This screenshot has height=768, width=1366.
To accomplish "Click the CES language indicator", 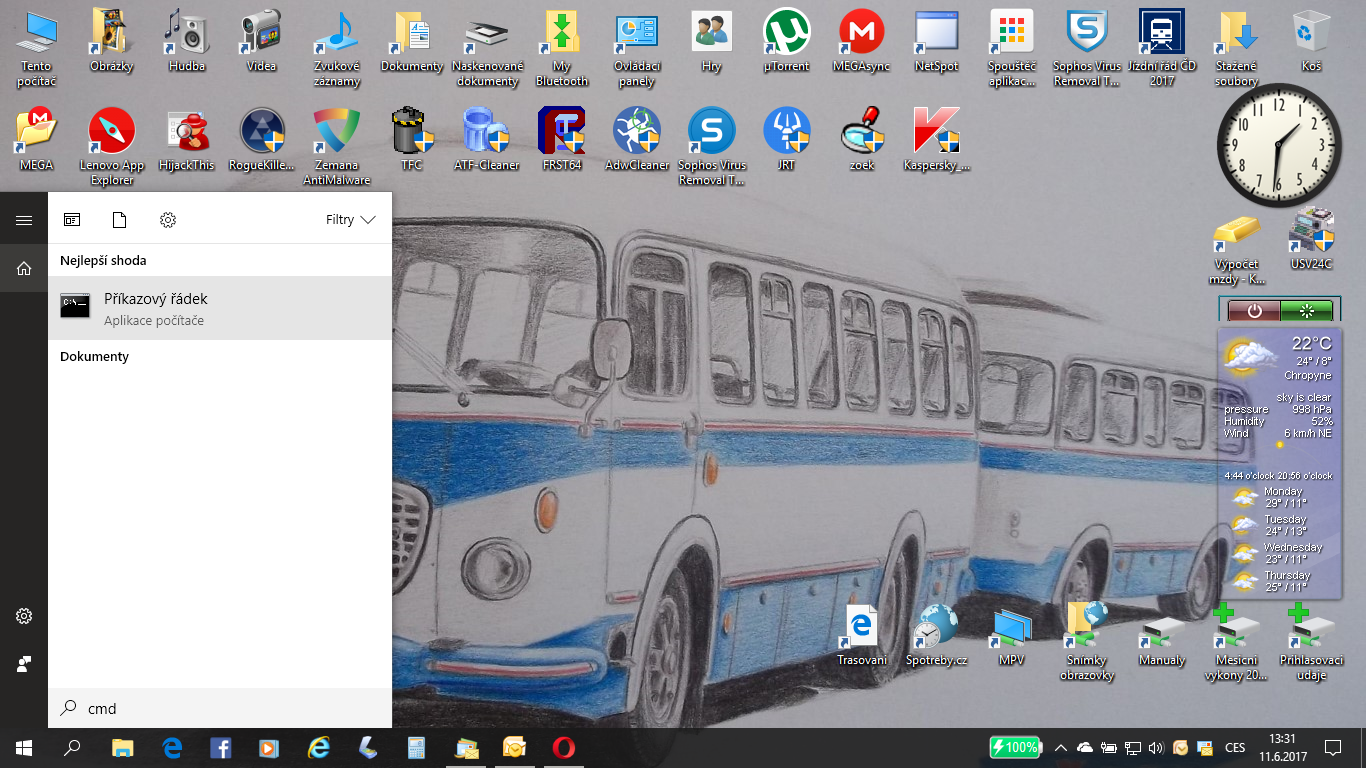I will [1235, 747].
